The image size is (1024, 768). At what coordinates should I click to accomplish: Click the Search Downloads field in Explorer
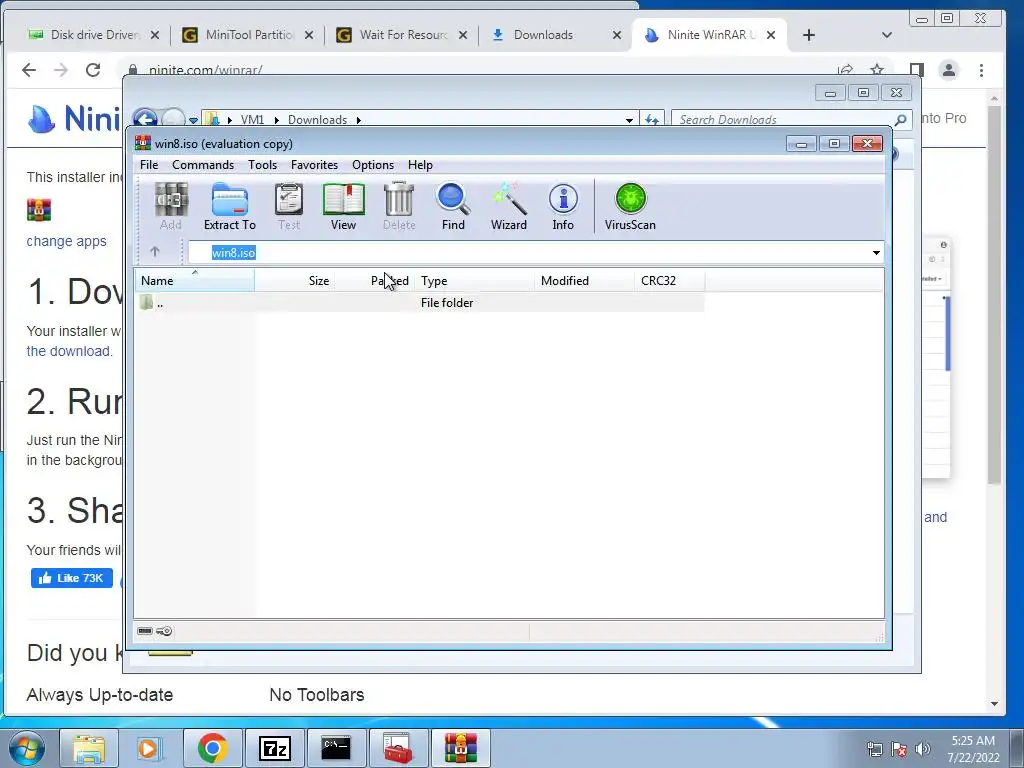pos(791,120)
